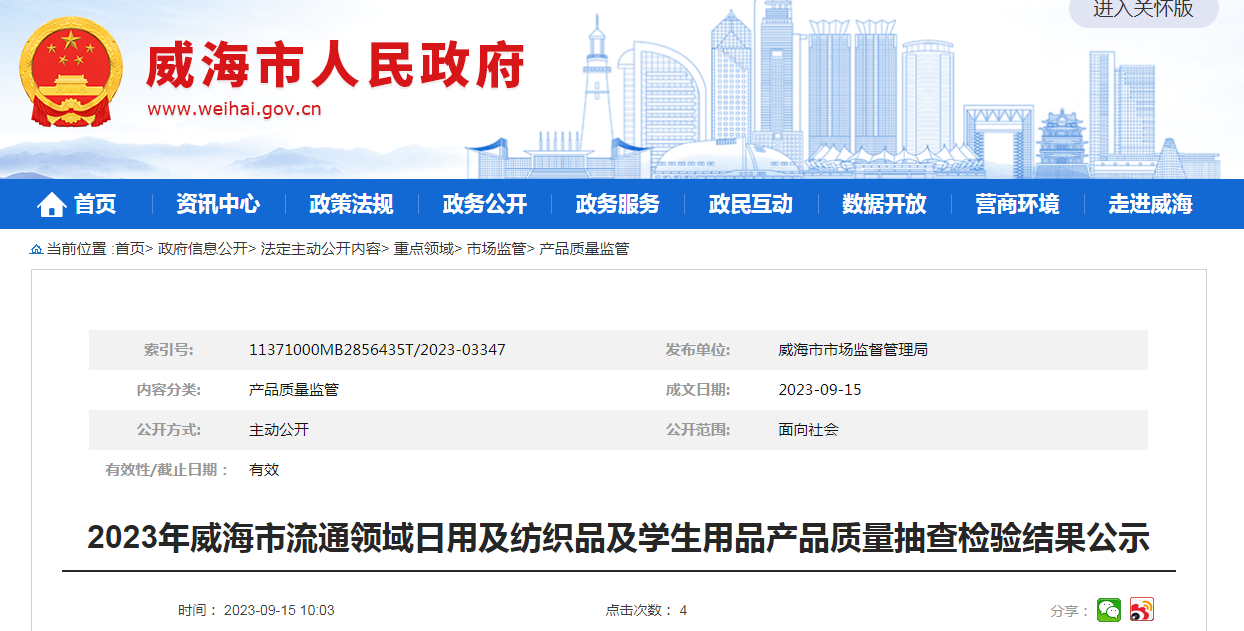Click the small home icon beside 当前位置

pyautogui.click(x=36, y=249)
